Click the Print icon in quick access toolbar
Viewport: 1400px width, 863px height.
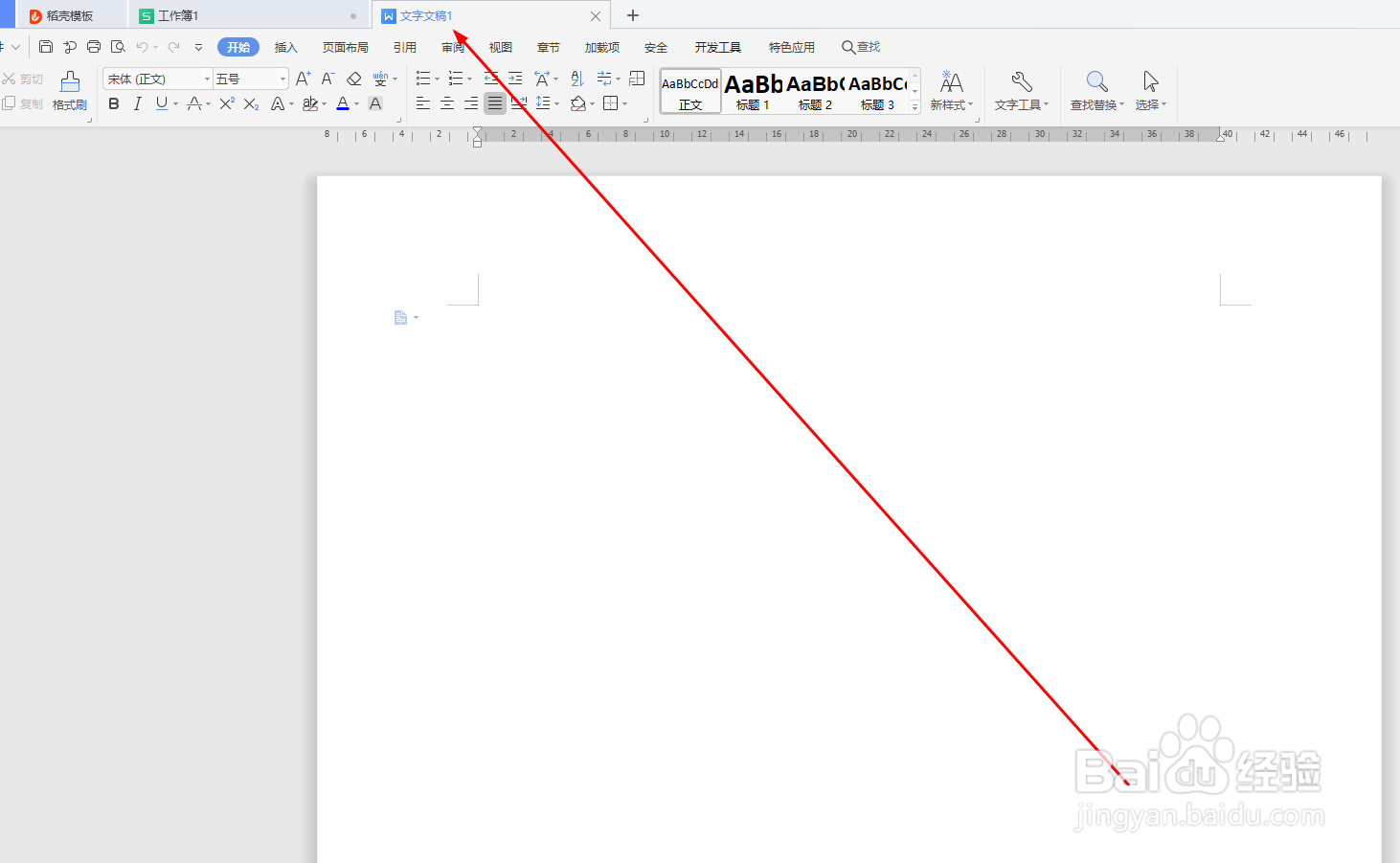[x=94, y=47]
